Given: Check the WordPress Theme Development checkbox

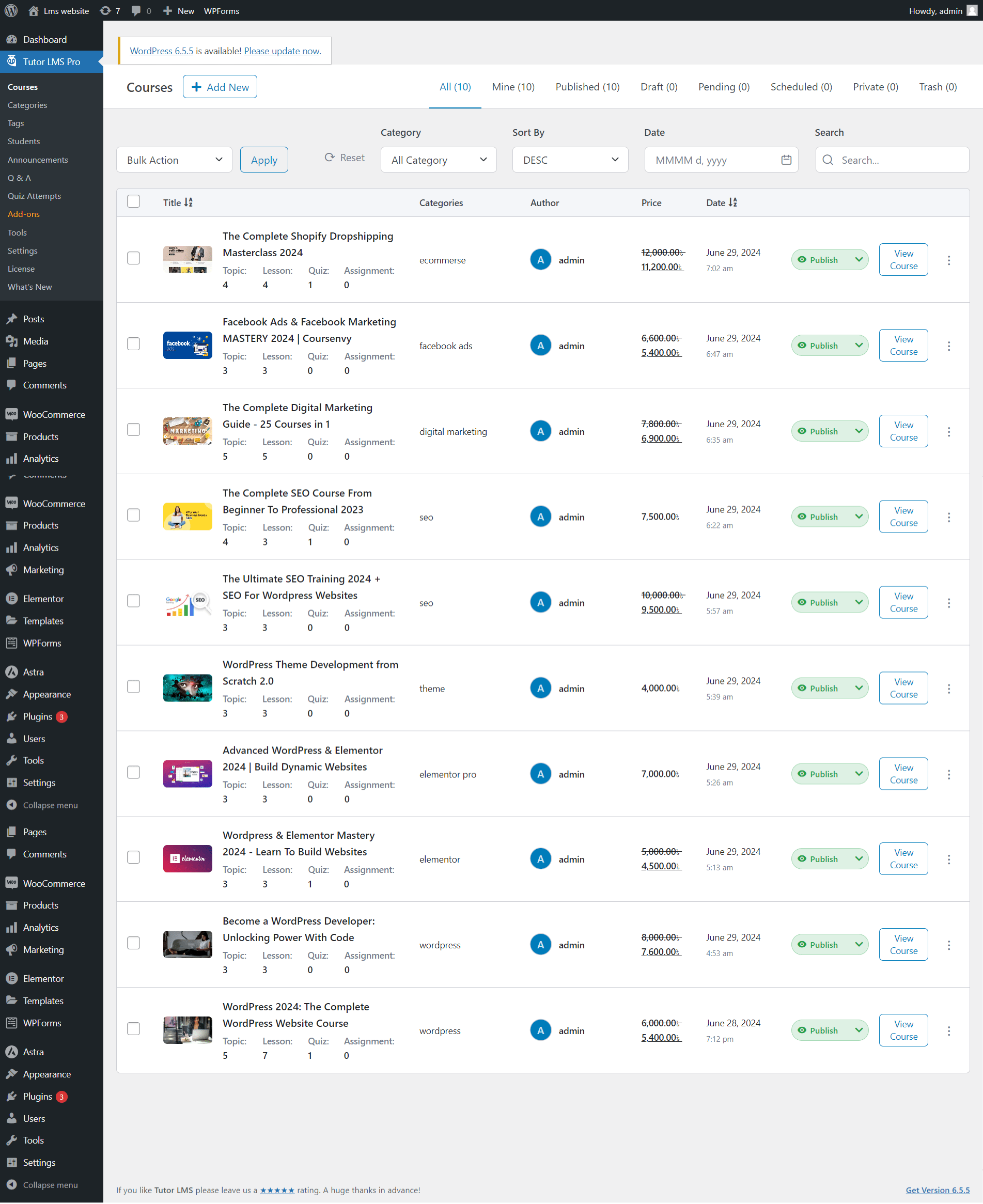Looking at the screenshot, I should click(x=134, y=686).
